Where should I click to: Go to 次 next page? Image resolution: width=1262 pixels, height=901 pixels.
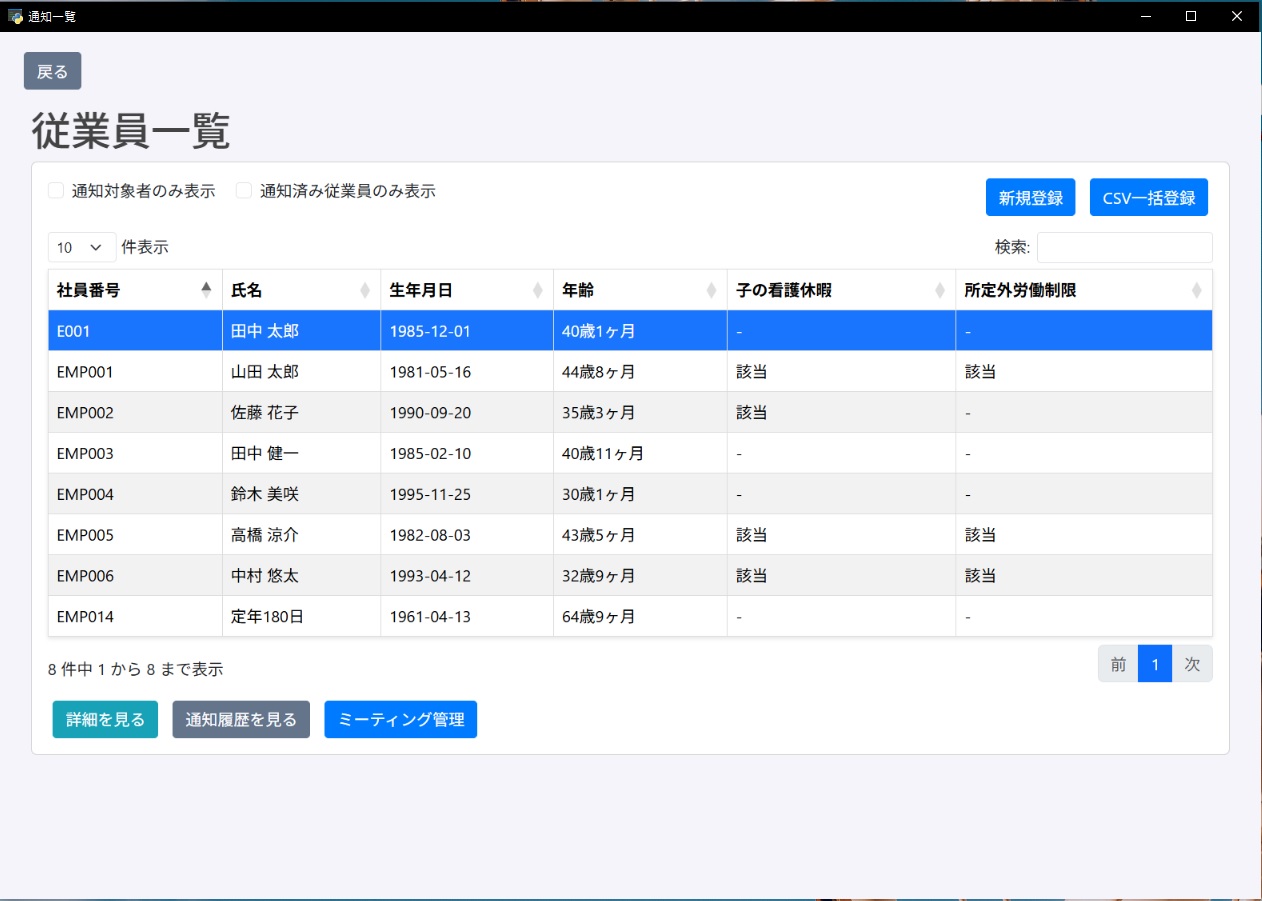(1192, 664)
